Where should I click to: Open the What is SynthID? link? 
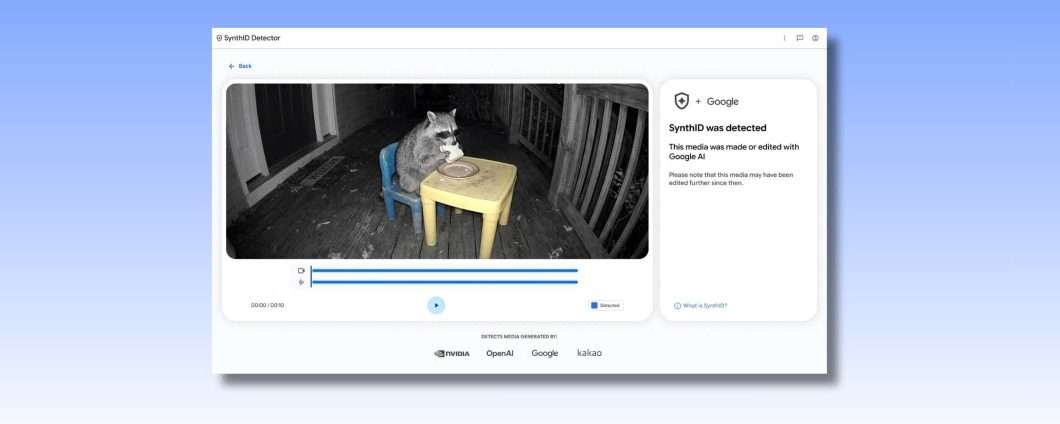coord(705,306)
